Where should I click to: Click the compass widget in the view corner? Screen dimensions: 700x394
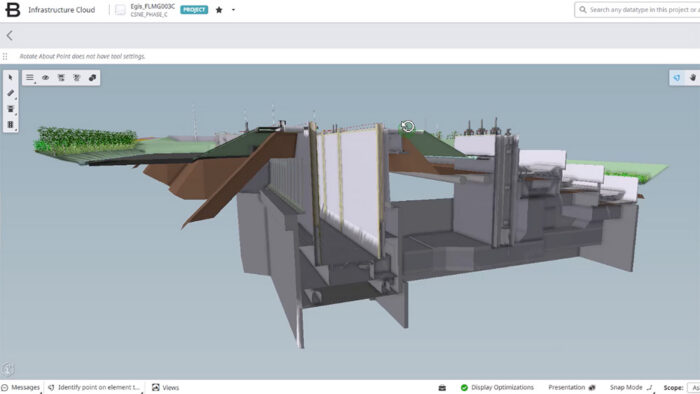coord(8,369)
